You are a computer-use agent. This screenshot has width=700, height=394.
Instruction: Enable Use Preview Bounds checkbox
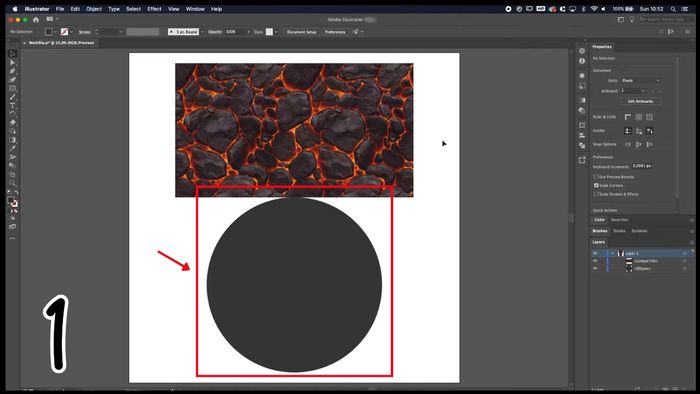(x=596, y=177)
